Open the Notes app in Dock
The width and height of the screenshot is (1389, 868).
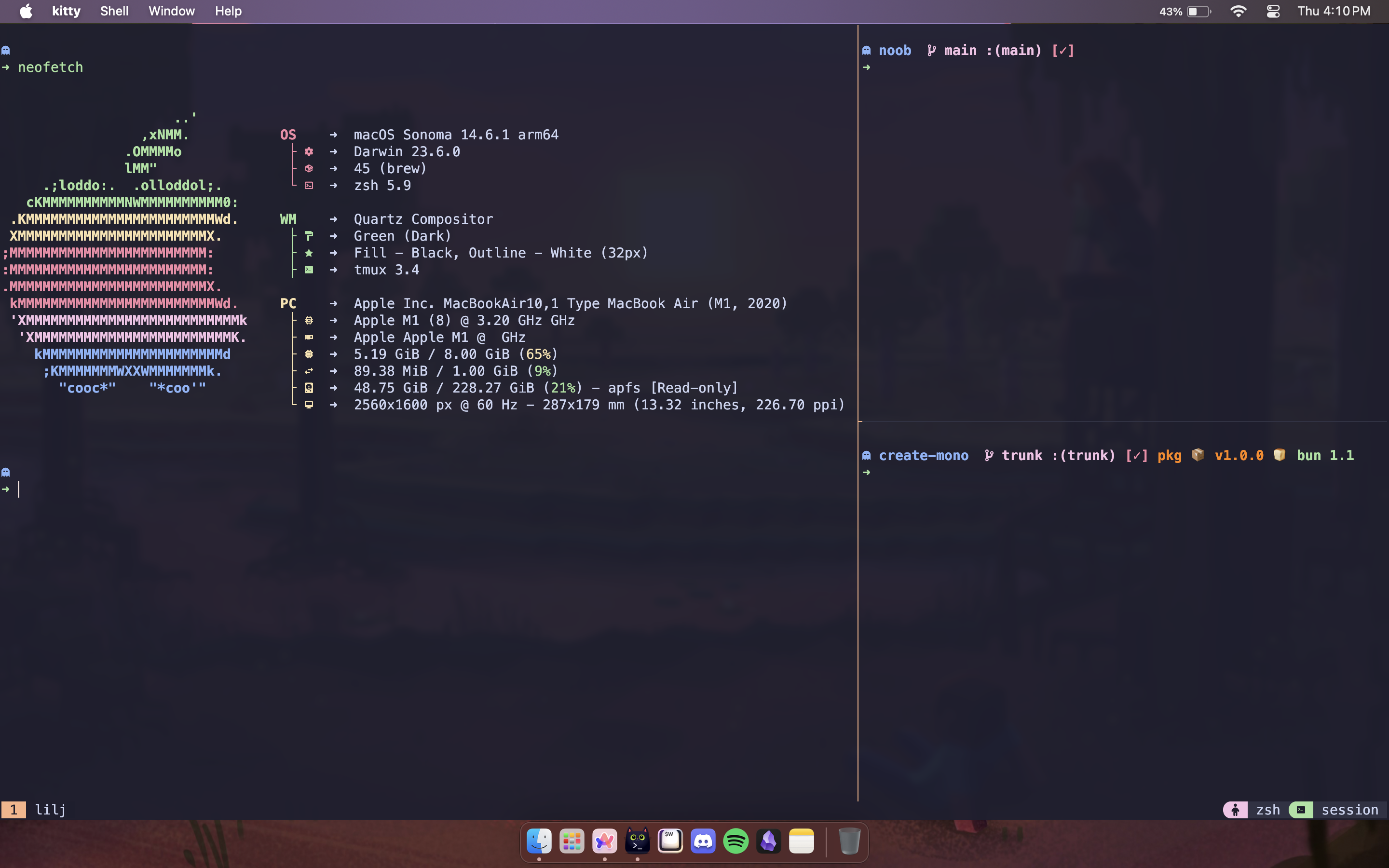pyautogui.click(x=801, y=841)
